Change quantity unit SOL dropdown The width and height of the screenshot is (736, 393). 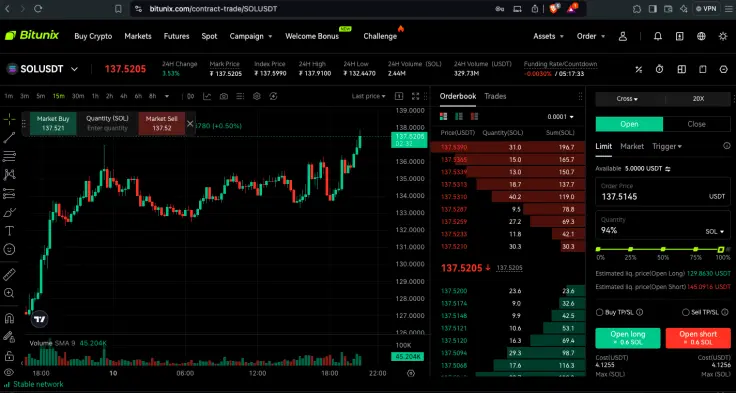[715, 232]
